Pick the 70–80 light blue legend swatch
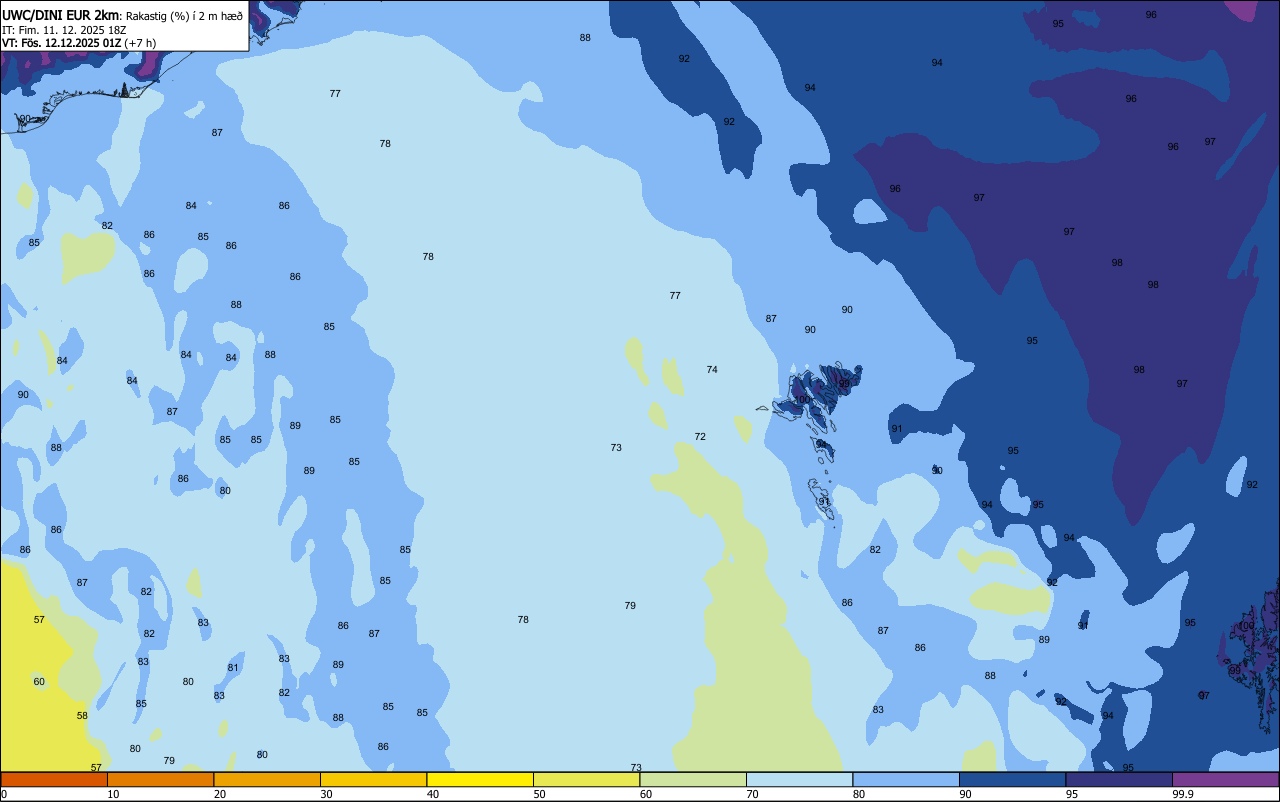The height and width of the screenshot is (802, 1280). [799, 779]
